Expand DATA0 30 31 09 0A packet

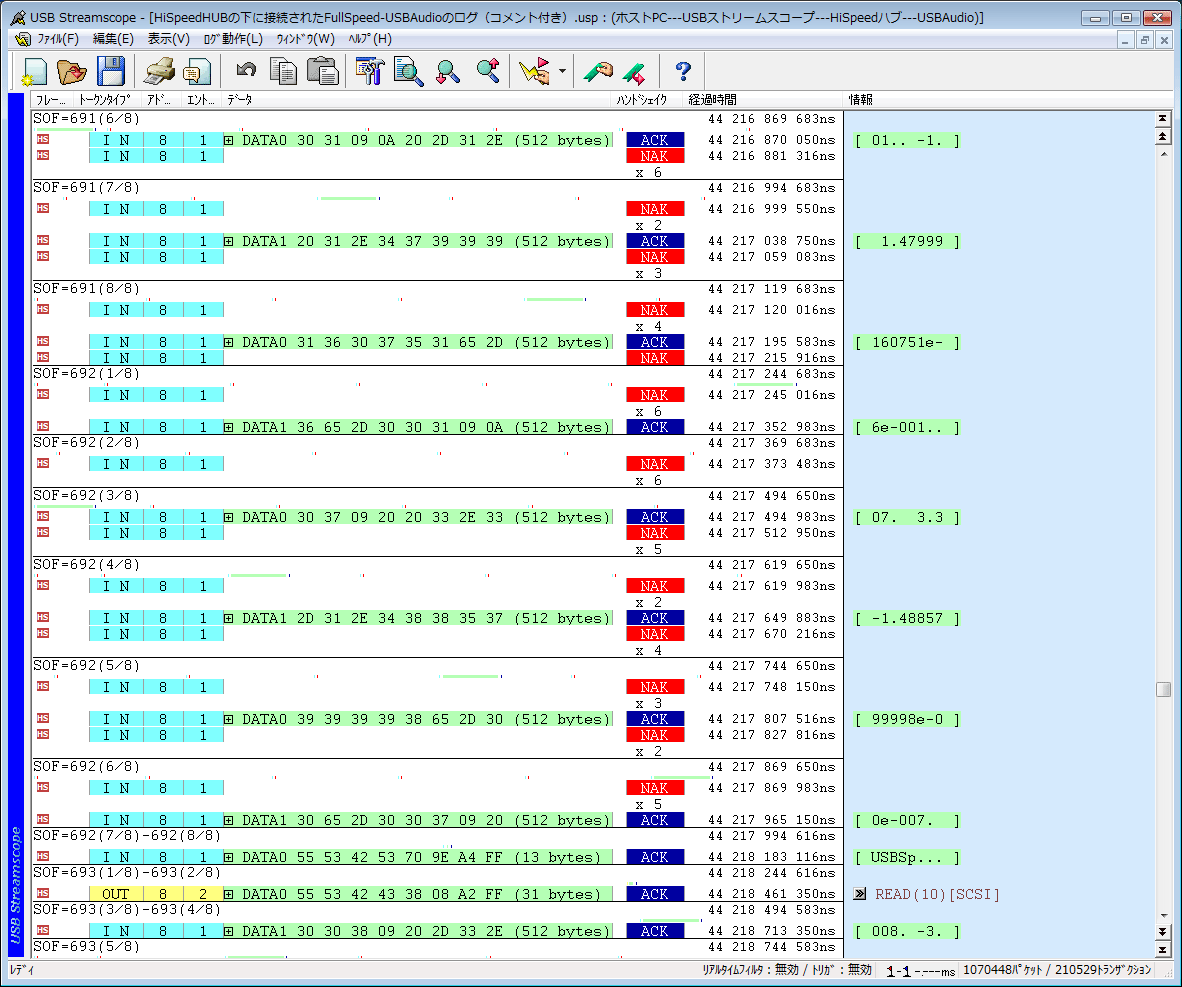228,140
